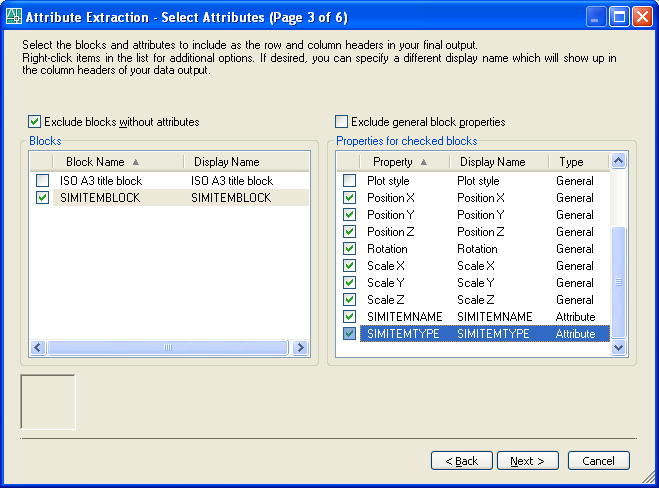The width and height of the screenshot is (659, 488).
Task: Select the Scale Z property name
Action: coord(385,300)
